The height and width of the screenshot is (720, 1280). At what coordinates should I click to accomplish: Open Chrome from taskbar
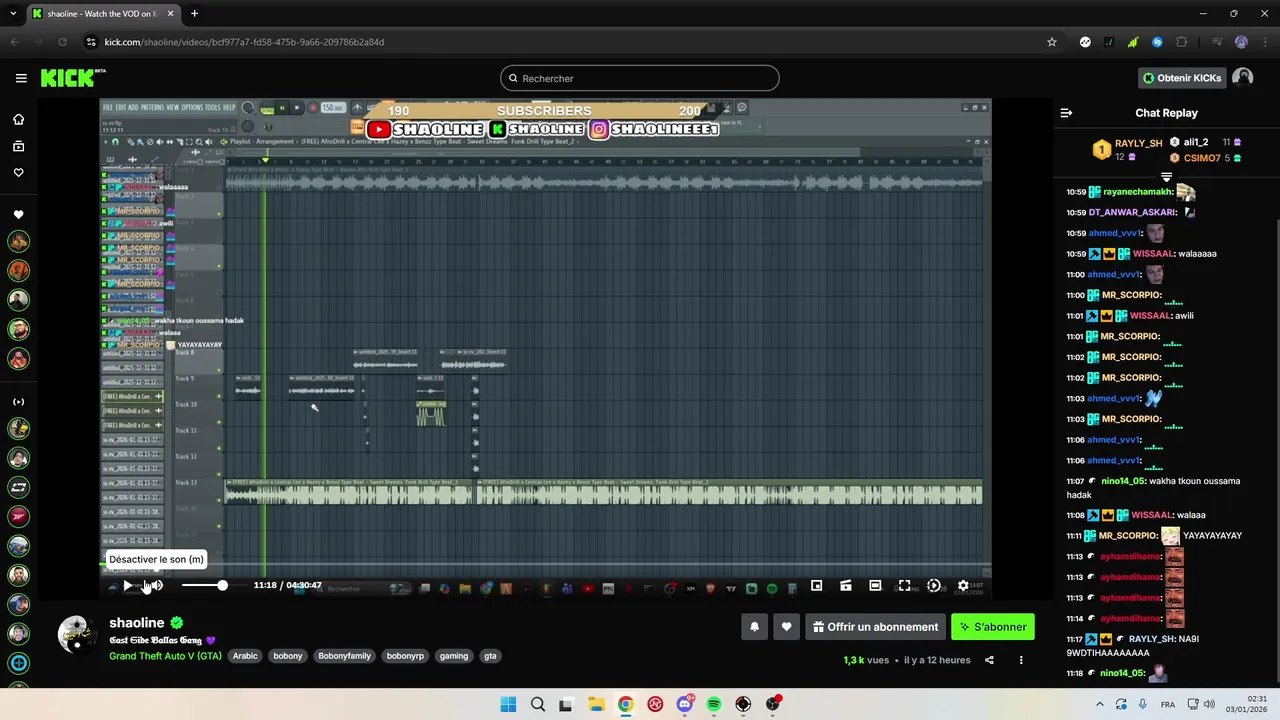(x=625, y=704)
